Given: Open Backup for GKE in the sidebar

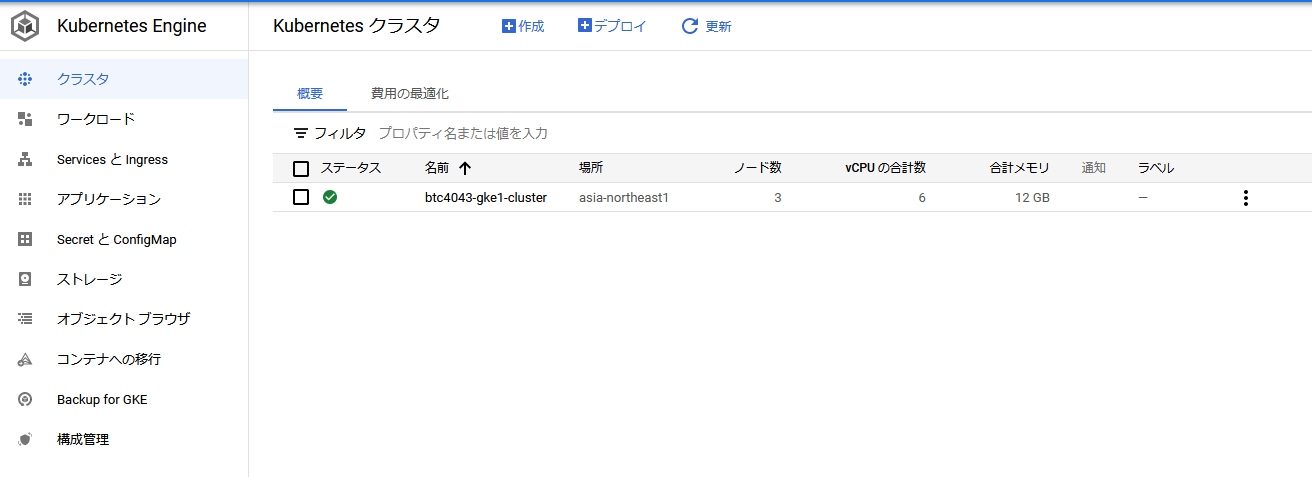Looking at the screenshot, I should (x=124, y=399).
